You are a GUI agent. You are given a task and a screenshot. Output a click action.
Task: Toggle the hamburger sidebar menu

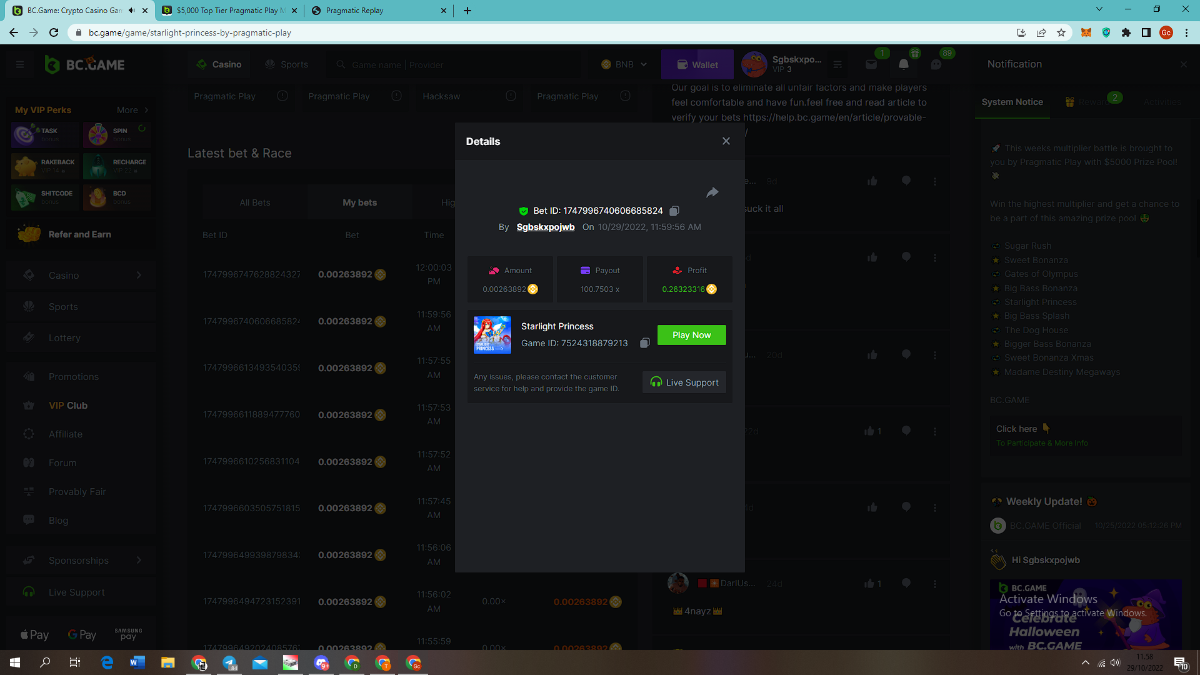(20, 65)
